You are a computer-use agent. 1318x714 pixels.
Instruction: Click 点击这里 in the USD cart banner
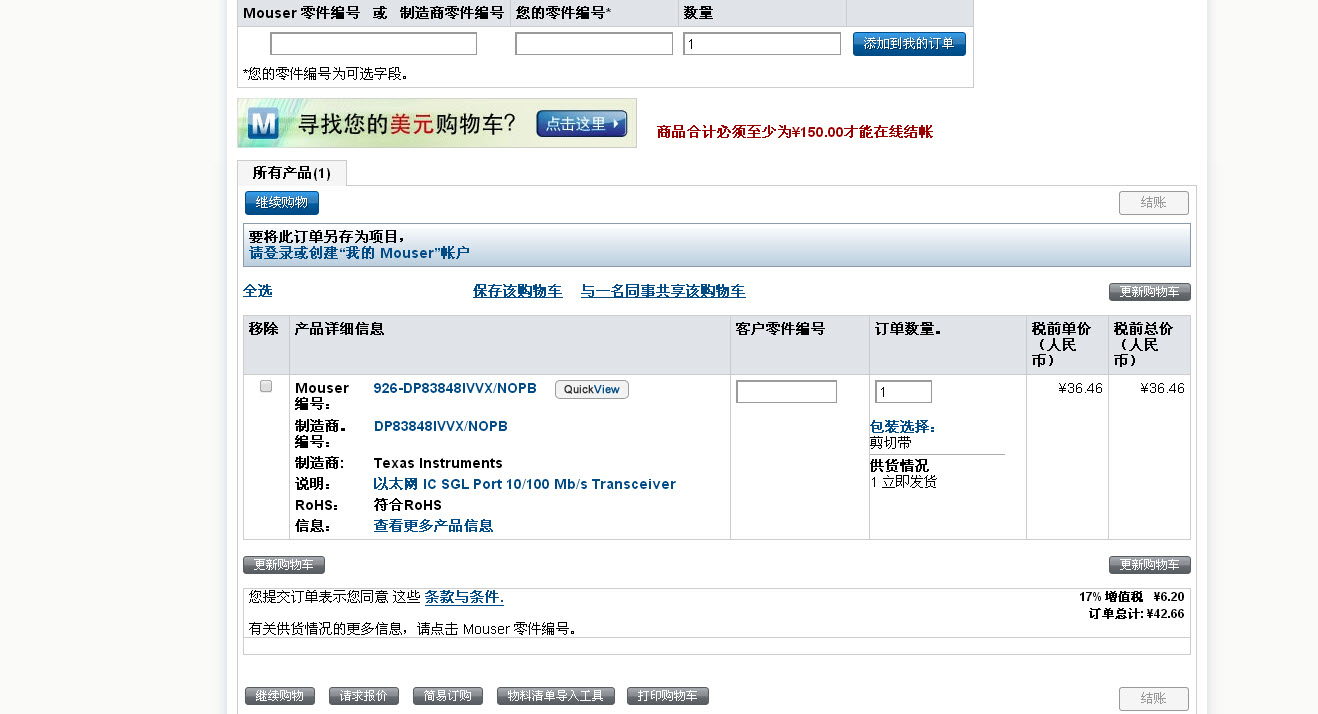click(582, 124)
